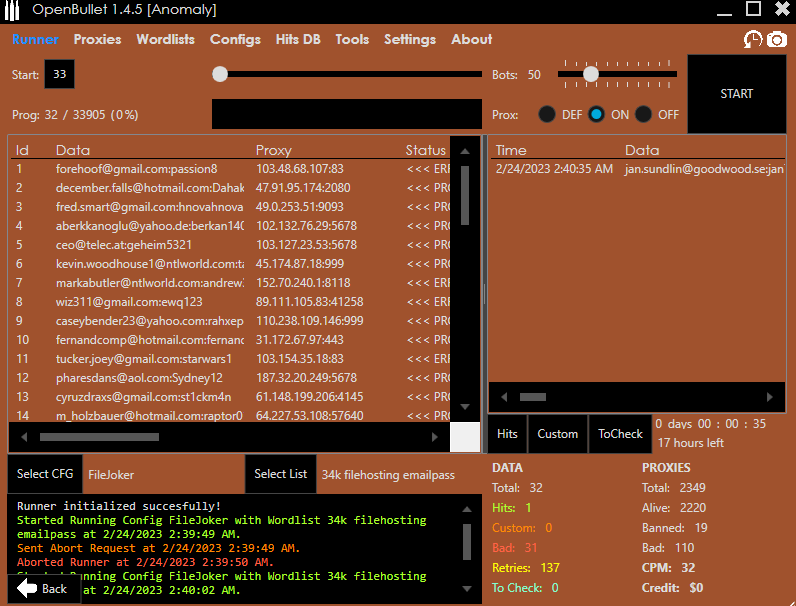Open the Hits DB menu

click(x=298, y=40)
